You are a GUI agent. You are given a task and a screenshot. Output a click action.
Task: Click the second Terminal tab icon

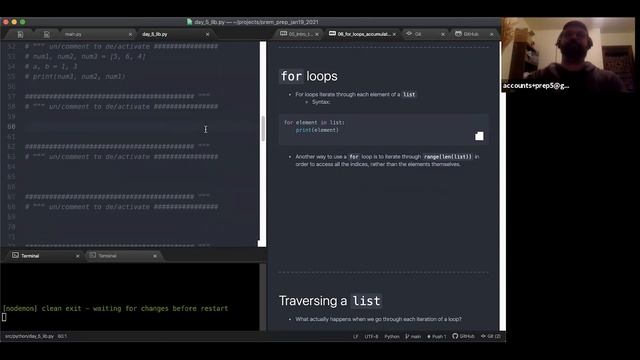coord(93,256)
